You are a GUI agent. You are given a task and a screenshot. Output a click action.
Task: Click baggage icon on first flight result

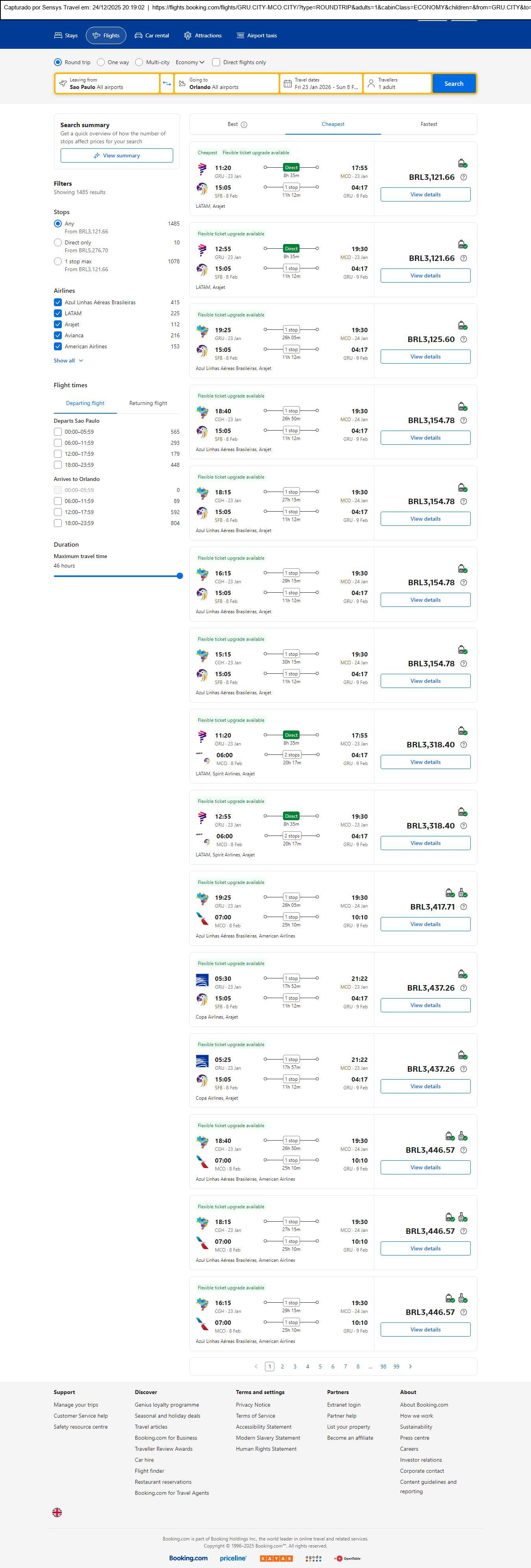pyautogui.click(x=462, y=163)
